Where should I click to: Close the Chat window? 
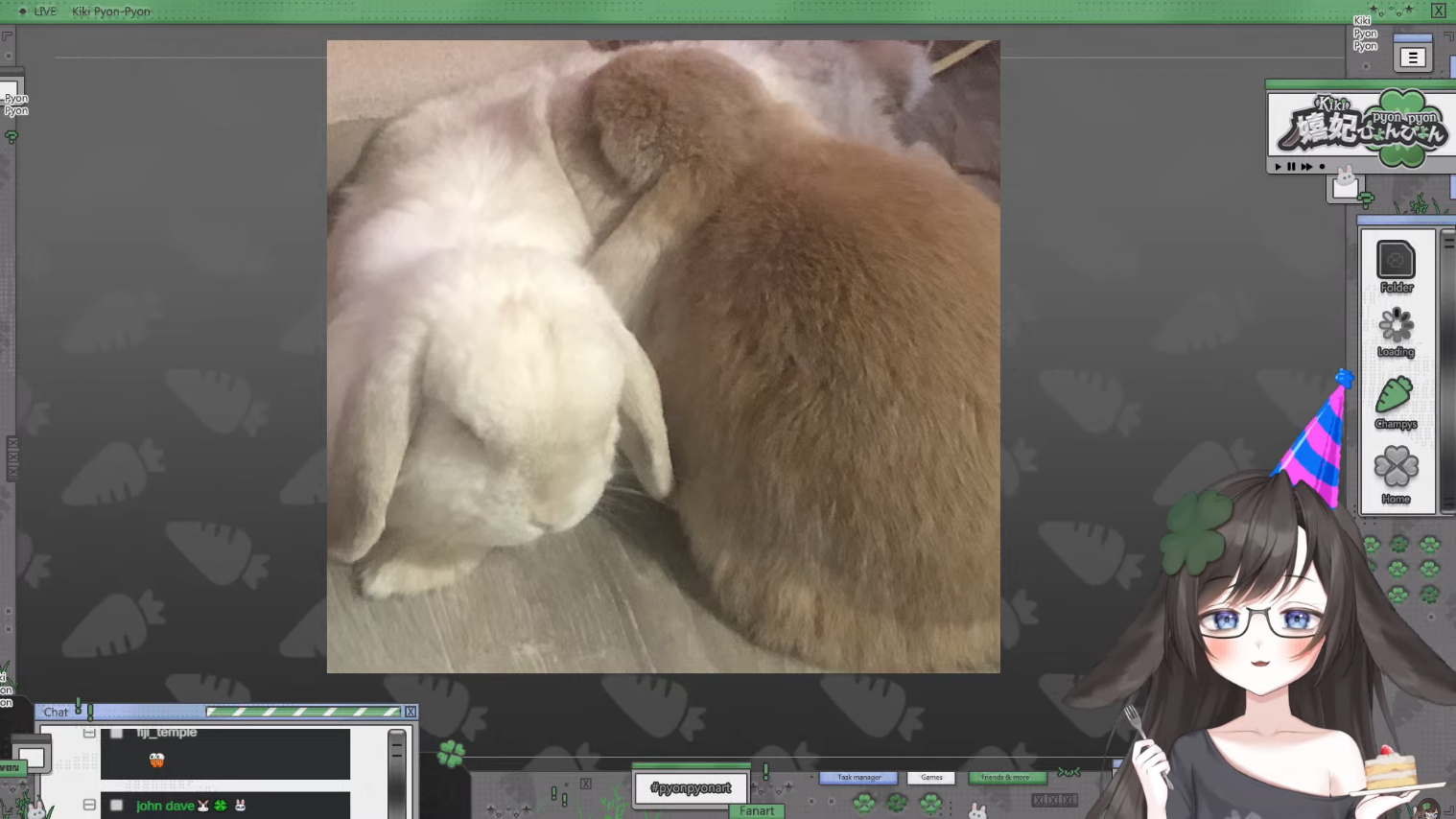[411, 712]
